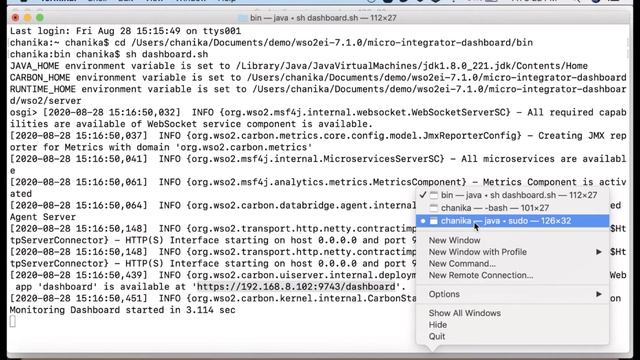The image size is (640, 360).
Task: Click the bin folder proxy icon in title bar
Action: coord(243,18)
